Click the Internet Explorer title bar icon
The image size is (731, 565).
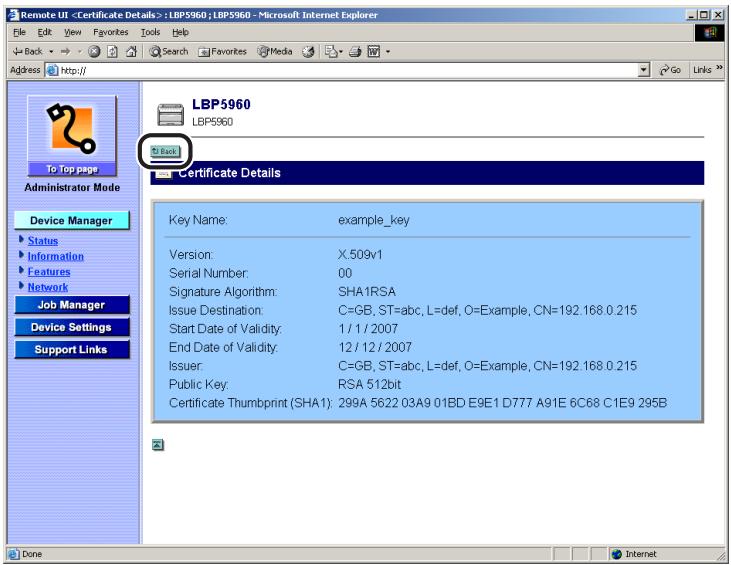point(14,15)
